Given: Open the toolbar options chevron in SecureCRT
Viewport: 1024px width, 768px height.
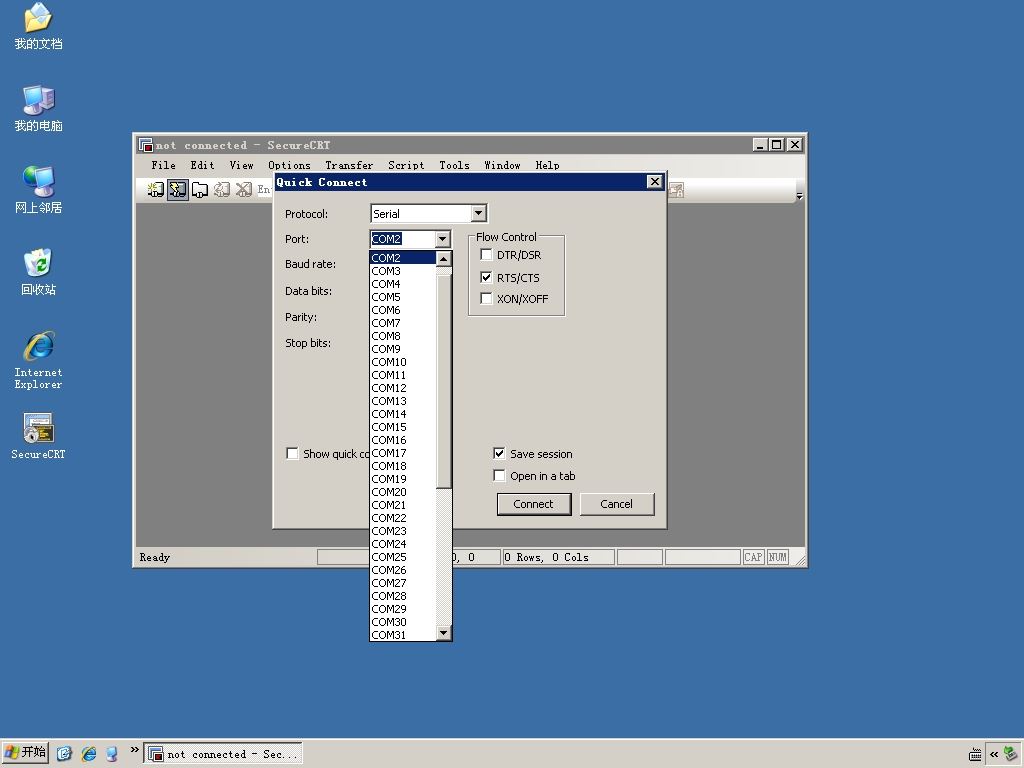Looking at the screenshot, I should point(799,195).
